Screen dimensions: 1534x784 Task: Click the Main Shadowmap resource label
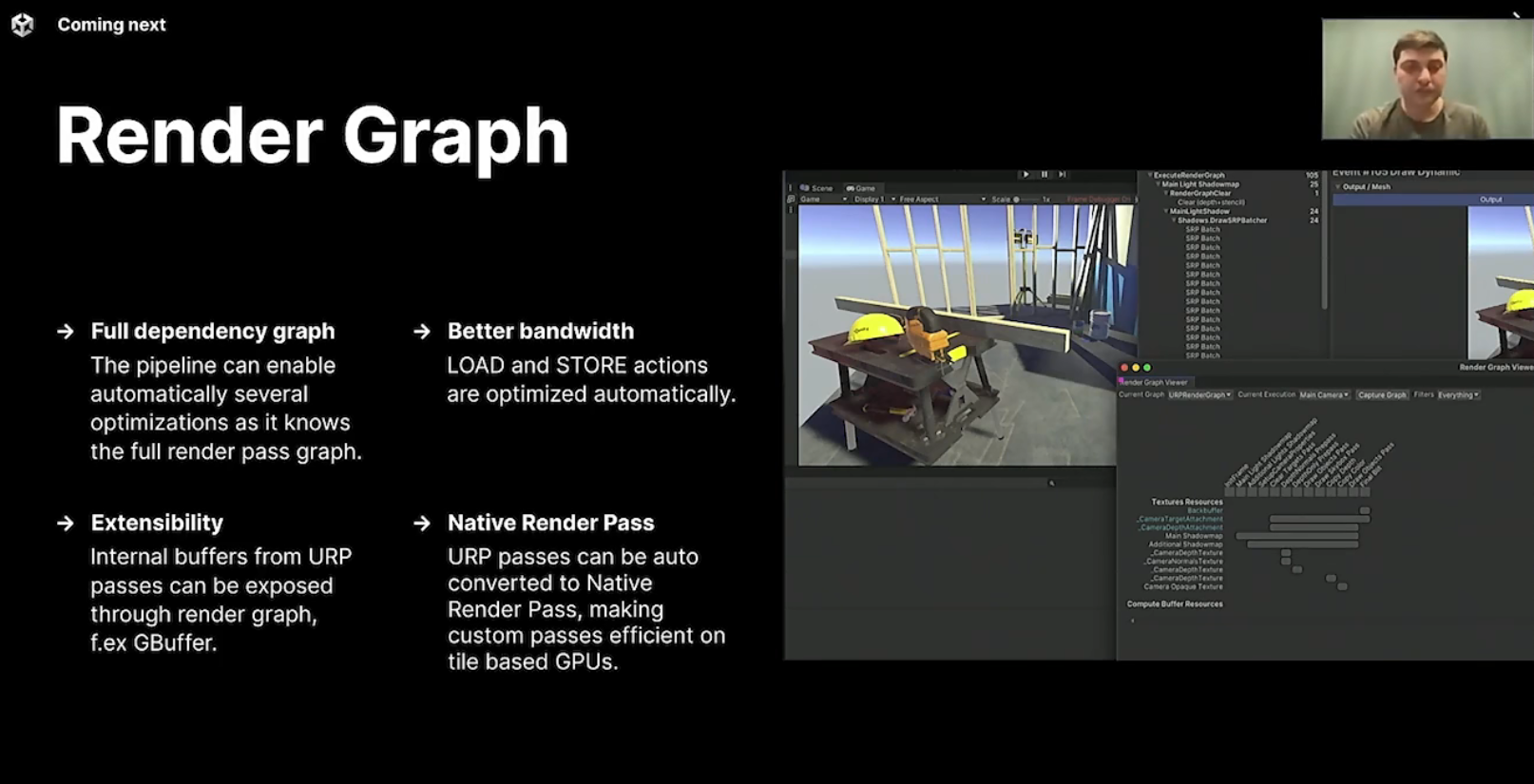point(1194,536)
